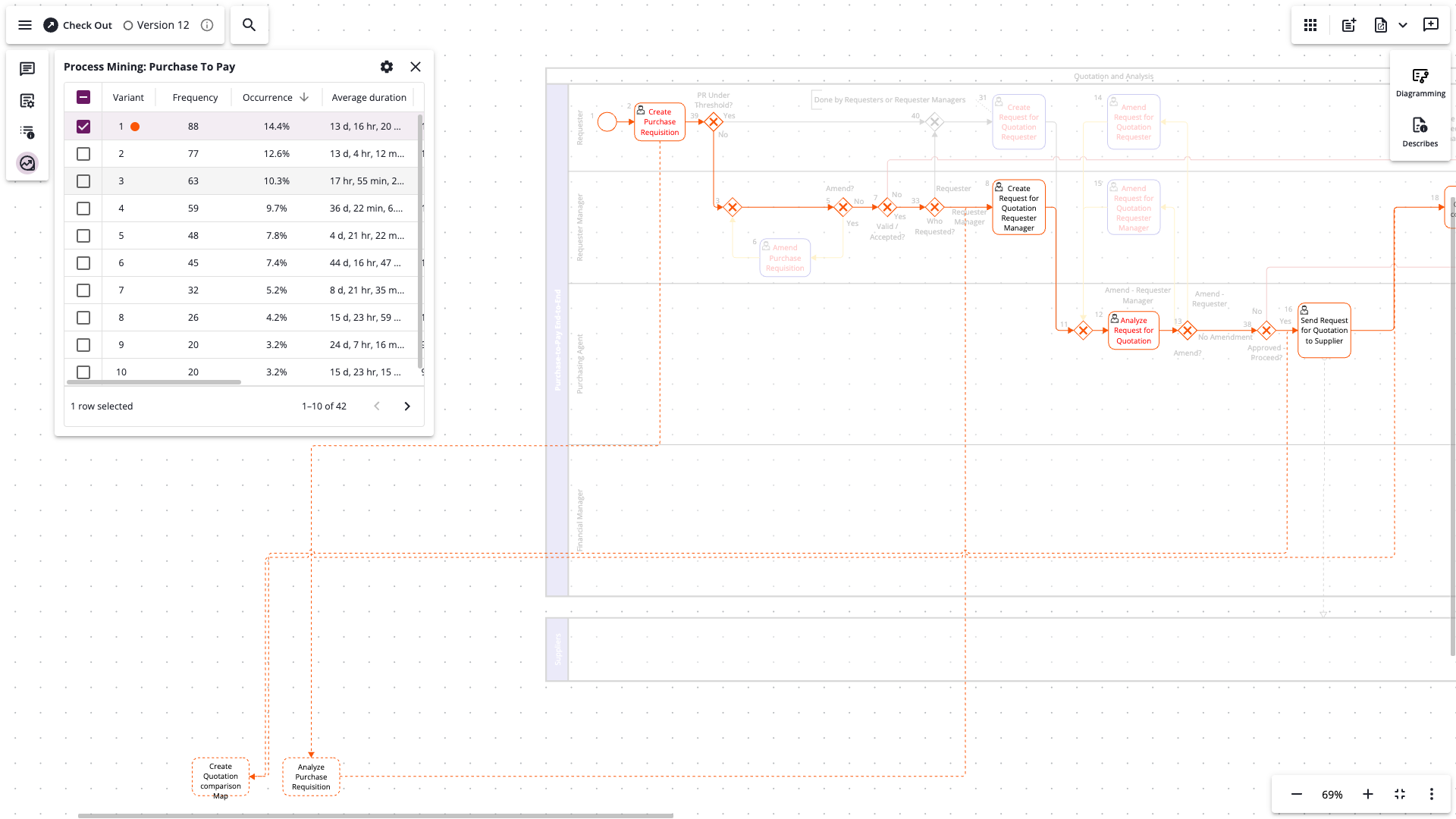Image resolution: width=1456 pixels, height=819 pixels.
Task: Click the add comment icon in top toolbar
Action: [x=1431, y=25]
